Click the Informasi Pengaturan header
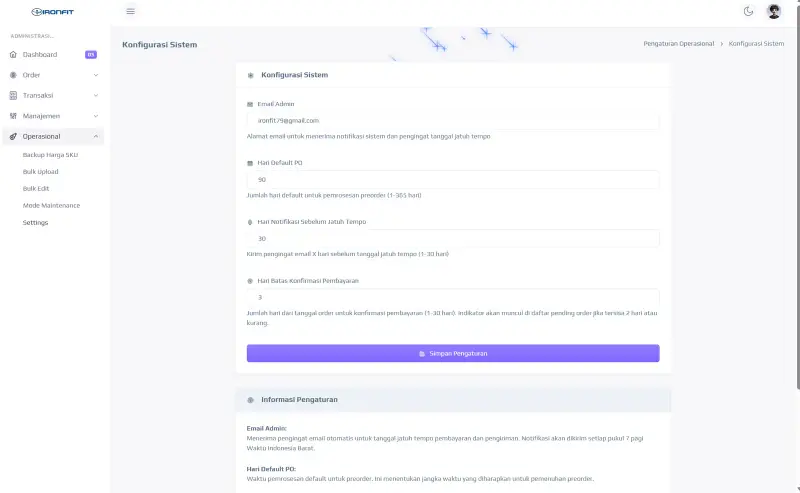 pyautogui.click(x=453, y=400)
